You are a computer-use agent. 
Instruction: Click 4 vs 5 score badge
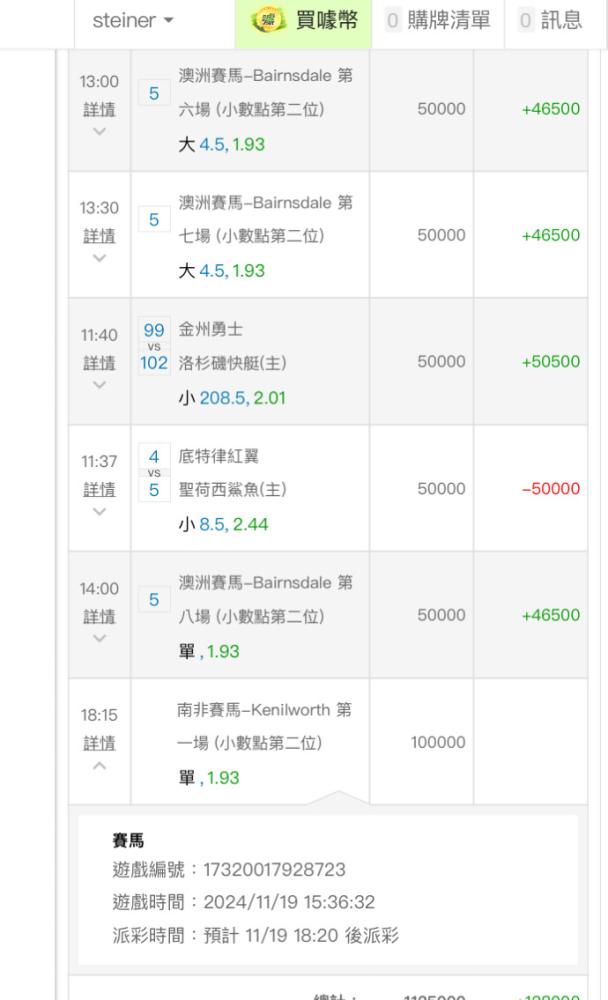pos(154,475)
